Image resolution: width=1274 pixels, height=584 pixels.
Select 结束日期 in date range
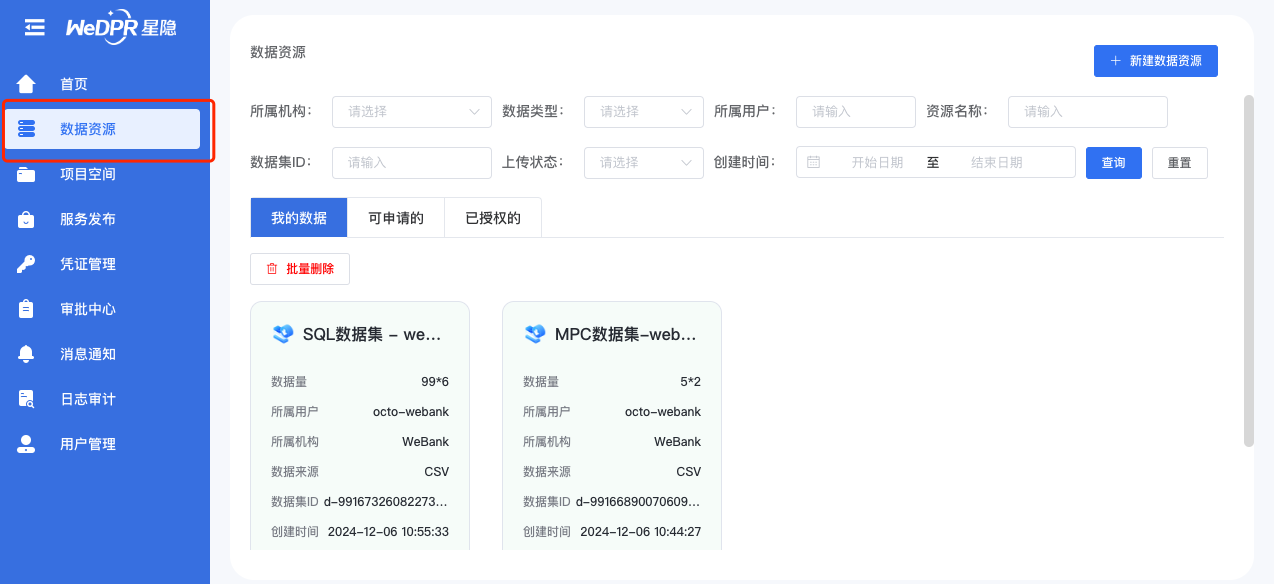click(997, 162)
